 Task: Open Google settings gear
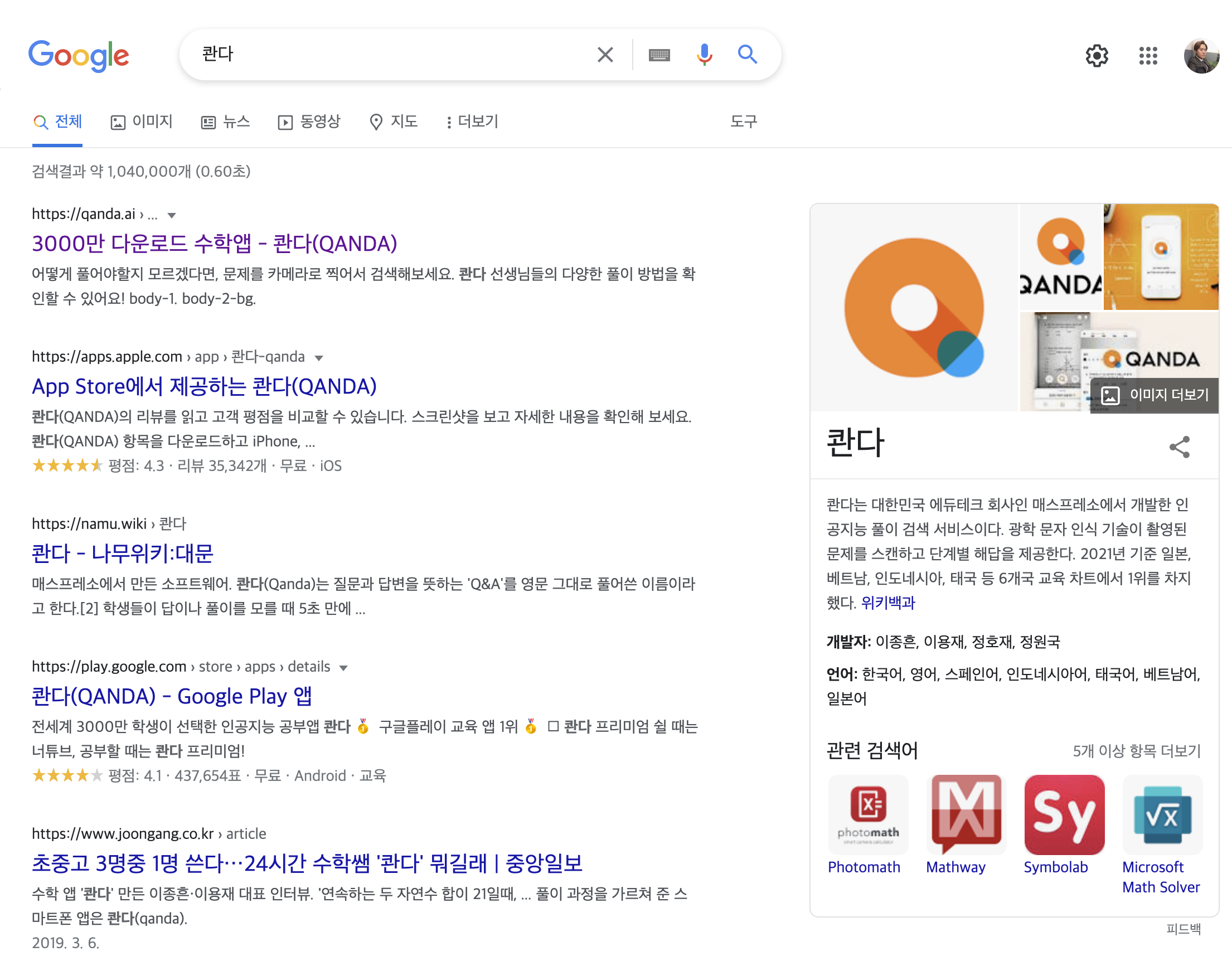pyautogui.click(x=1096, y=55)
